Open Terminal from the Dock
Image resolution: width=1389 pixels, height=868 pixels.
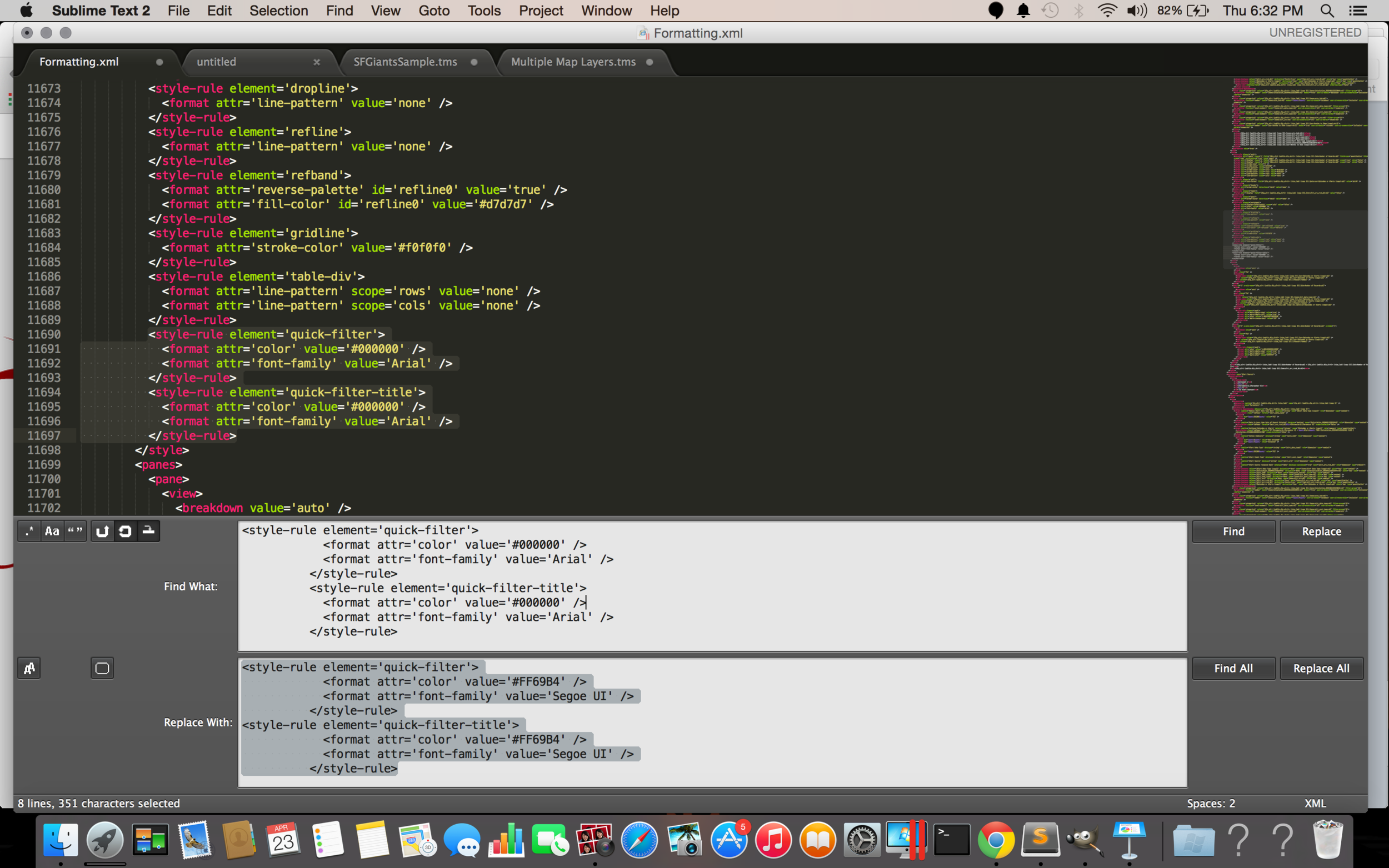[x=951, y=840]
